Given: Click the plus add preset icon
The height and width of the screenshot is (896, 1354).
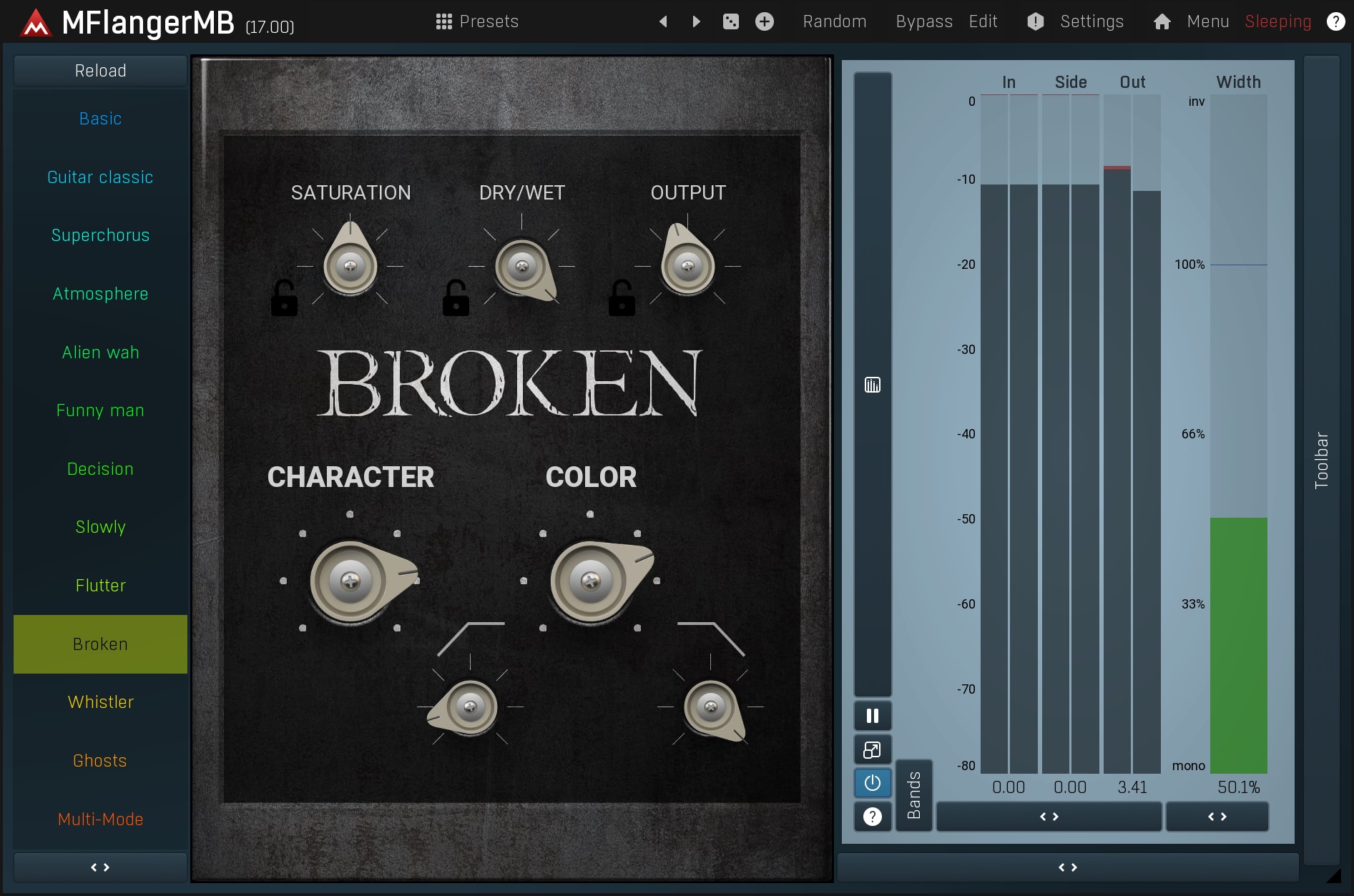Looking at the screenshot, I should (x=765, y=21).
